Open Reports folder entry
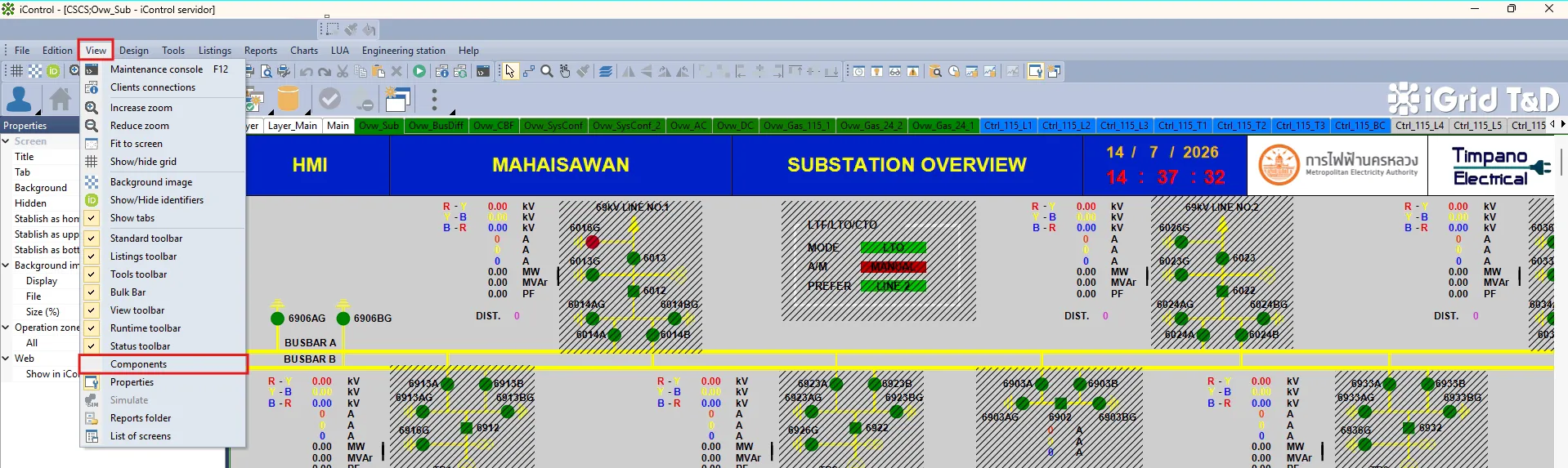The width and height of the screenshot is (1568, 468). point(163,418)
